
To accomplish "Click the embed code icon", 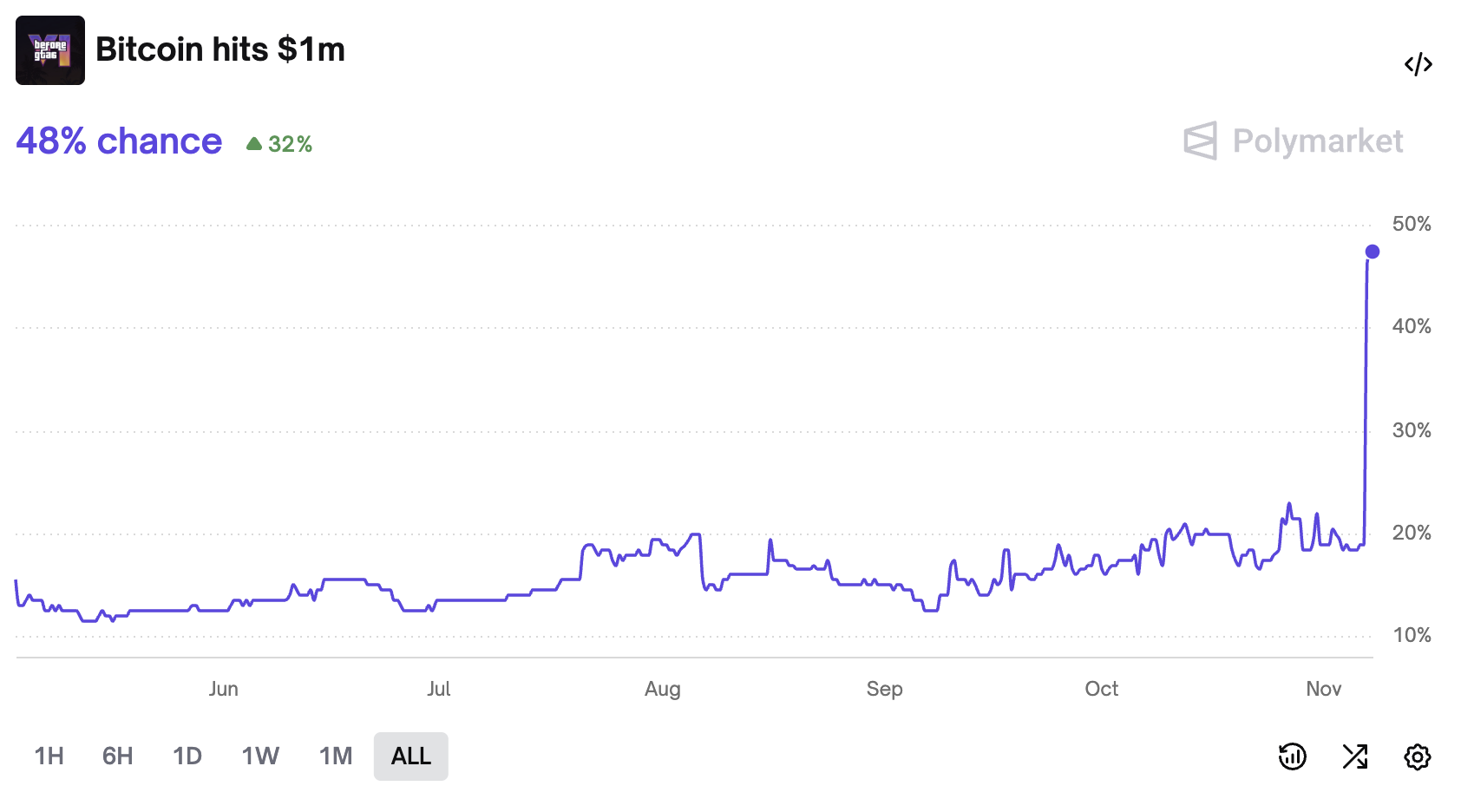I will (1418, 65).
